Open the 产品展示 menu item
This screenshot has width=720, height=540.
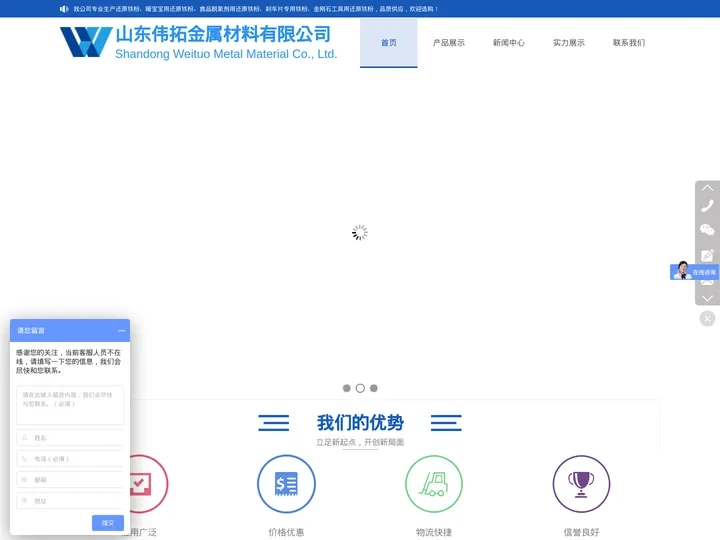click(449, 43)
